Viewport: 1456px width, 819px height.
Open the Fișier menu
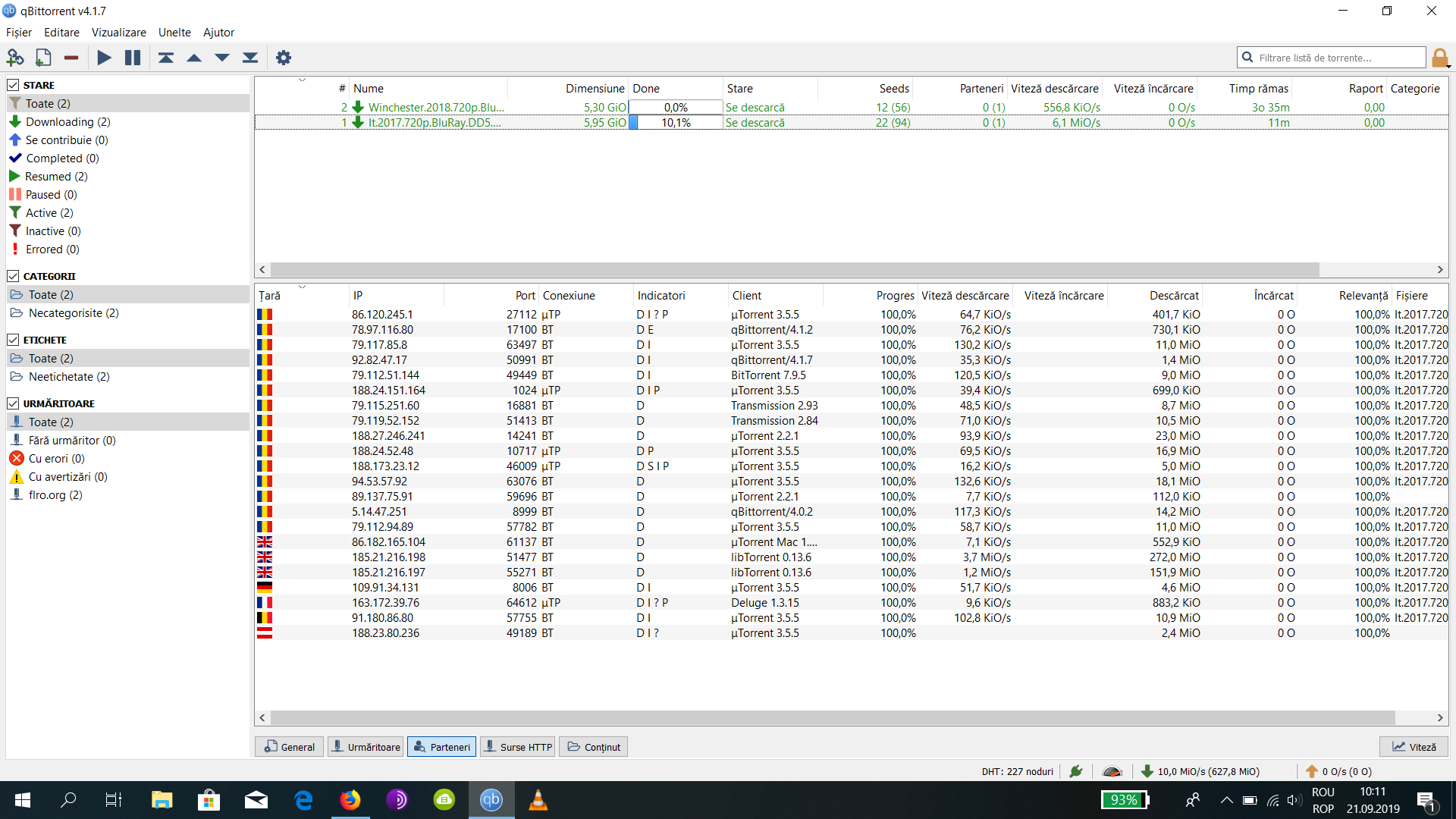coord(19,32)
